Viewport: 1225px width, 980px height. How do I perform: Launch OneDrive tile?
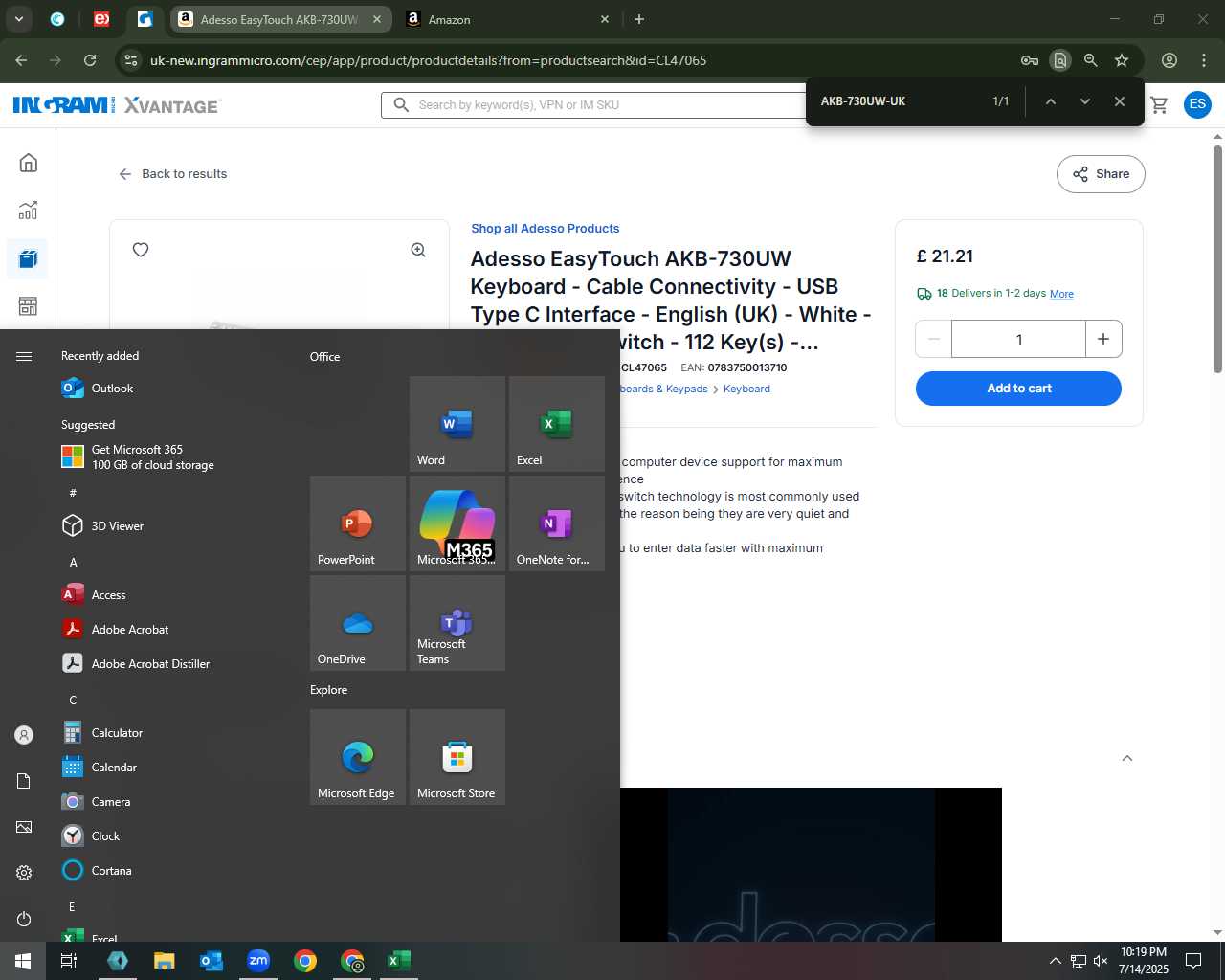pyautogui.click(x=357, y=622)
